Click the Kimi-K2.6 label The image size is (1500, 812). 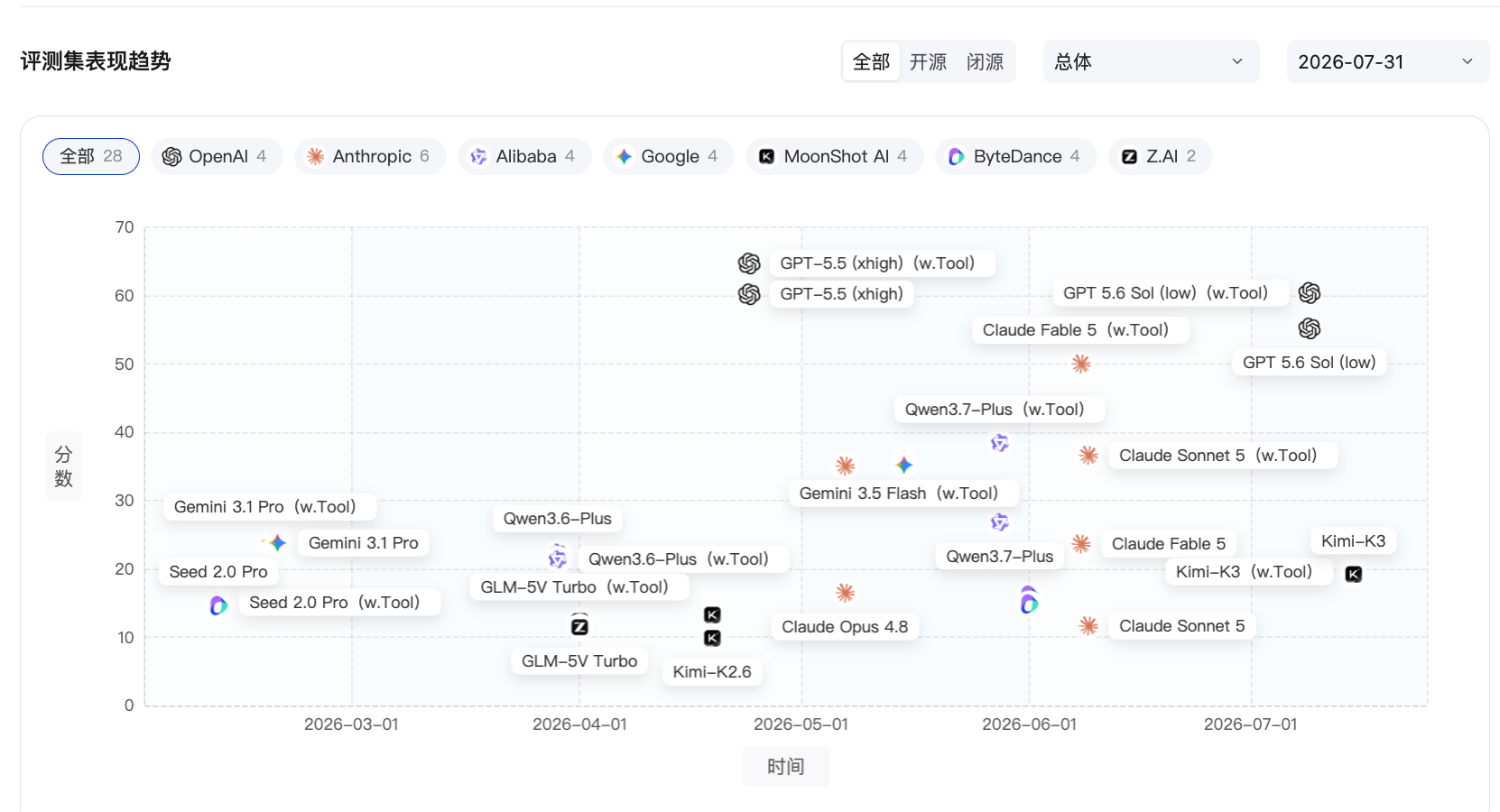(712, 672)
